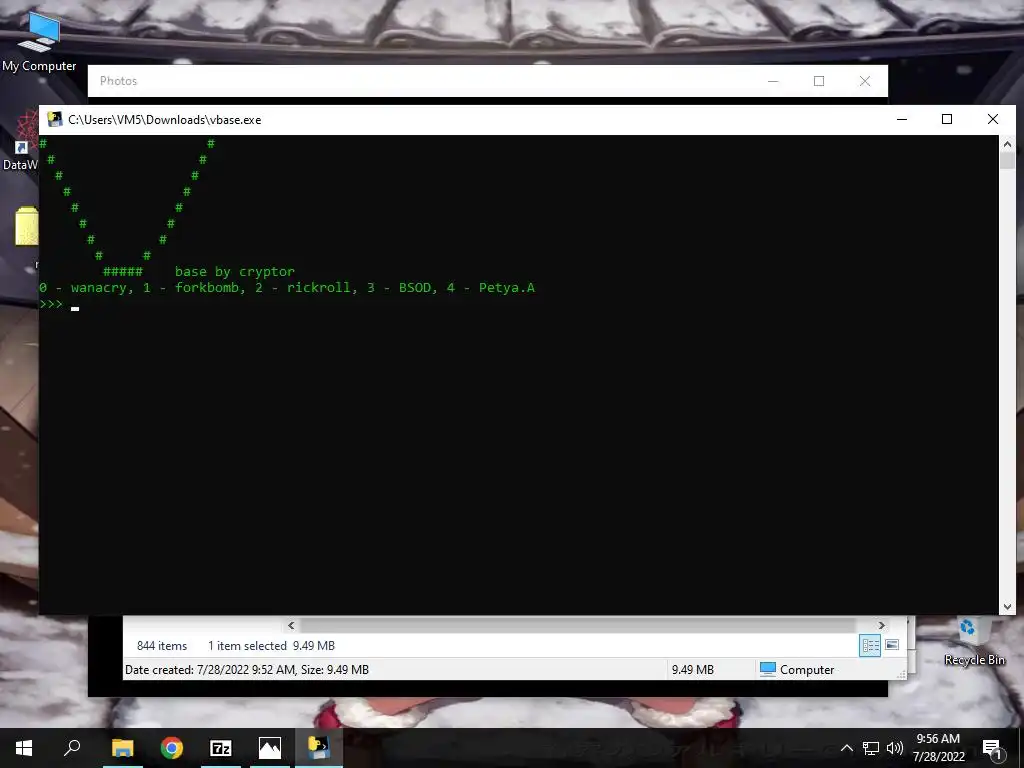
Task: Click the yellow folder desktop icon
Action: click(x=26, y=226)
